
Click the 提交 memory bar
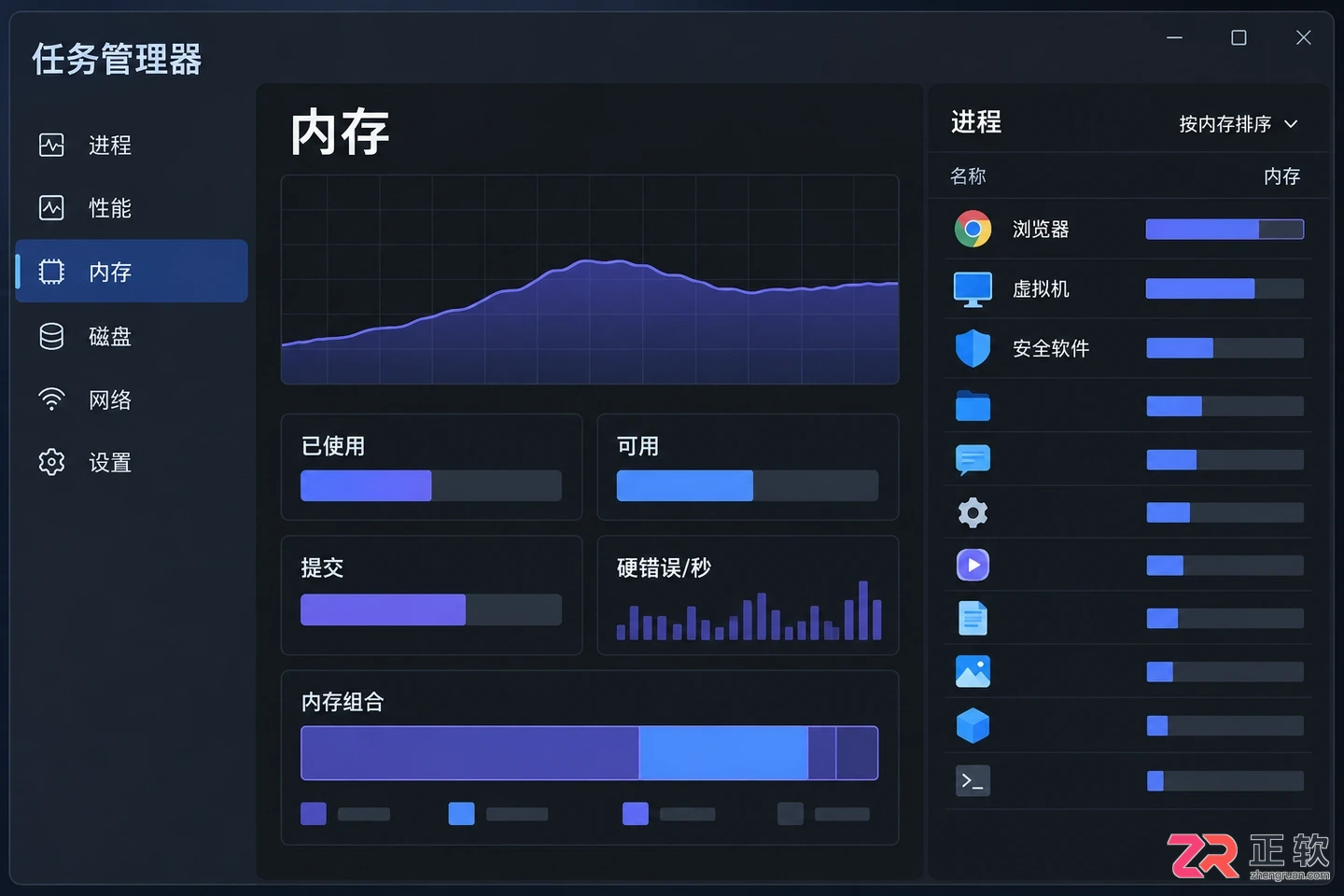coord(431,609)
